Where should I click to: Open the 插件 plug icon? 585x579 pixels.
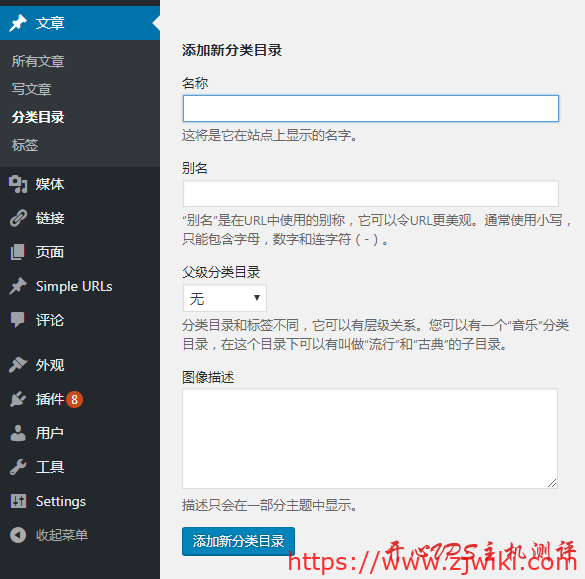[18, 399]
